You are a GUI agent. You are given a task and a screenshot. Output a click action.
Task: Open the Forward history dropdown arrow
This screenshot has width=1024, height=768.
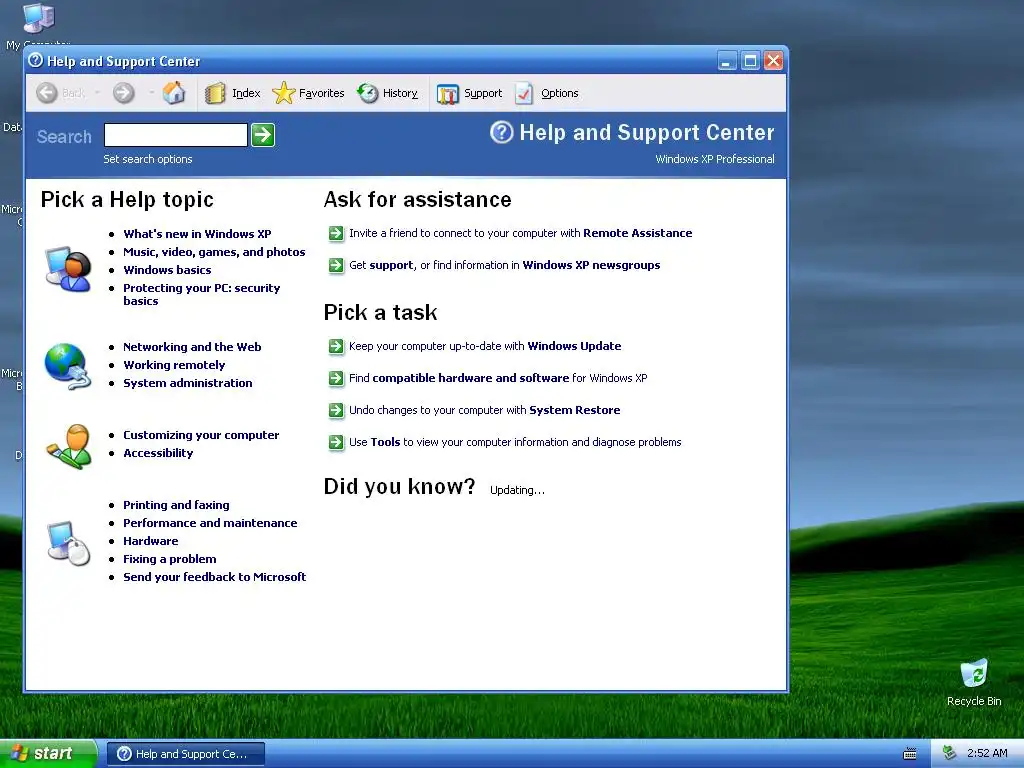point(152,93)
